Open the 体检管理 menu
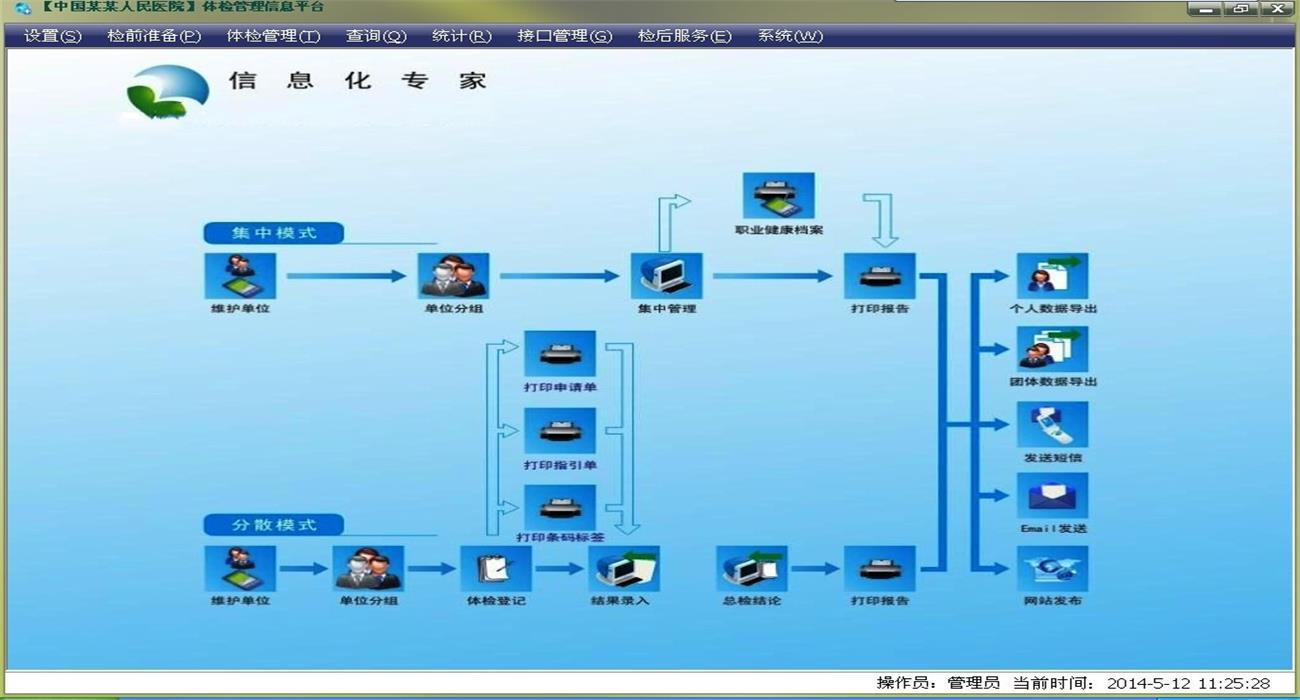The image size is (1300, 700). 273,36
